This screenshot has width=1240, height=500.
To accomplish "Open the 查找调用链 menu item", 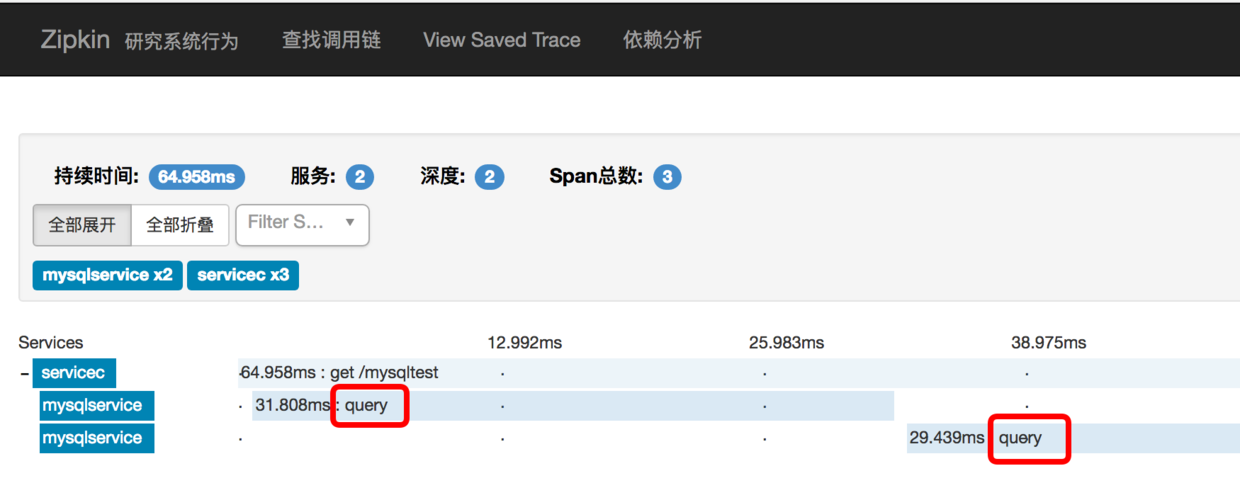I will [x=331, y=40].
